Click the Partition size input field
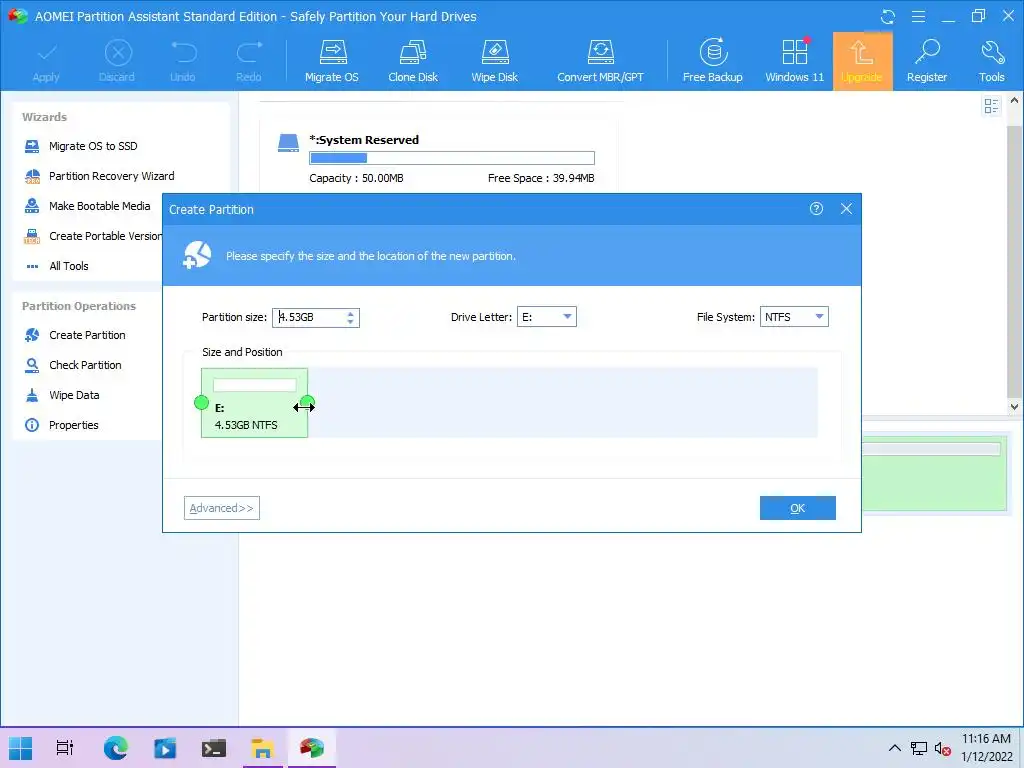This screenshot has width=1024, height=768. (x=309, y=317)
